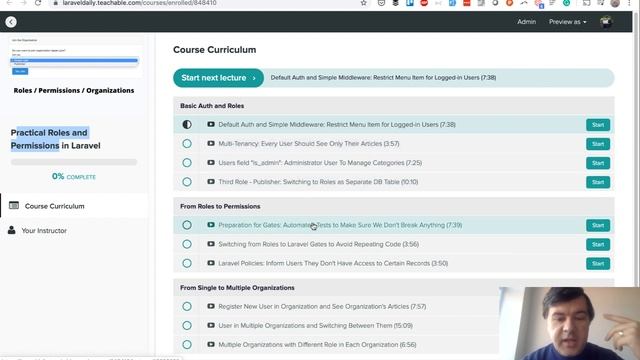Screen dimensions: 640x360
Task: Click the next lecture title beside Start button
Action: [x=383, y=78]
